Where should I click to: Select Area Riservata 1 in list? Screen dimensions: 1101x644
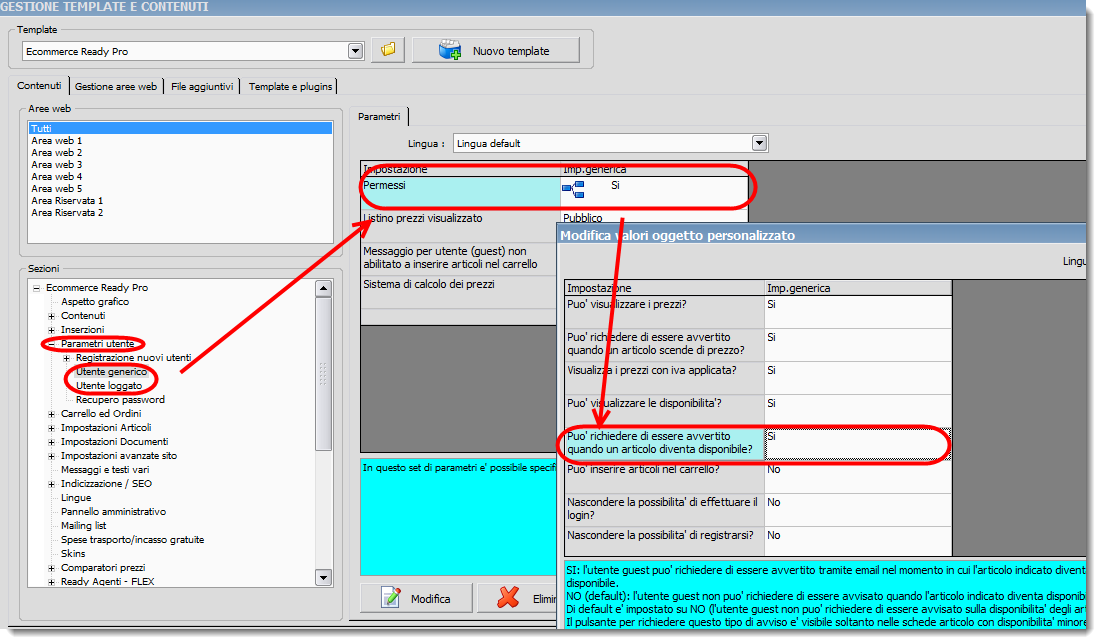click(180, 200)
